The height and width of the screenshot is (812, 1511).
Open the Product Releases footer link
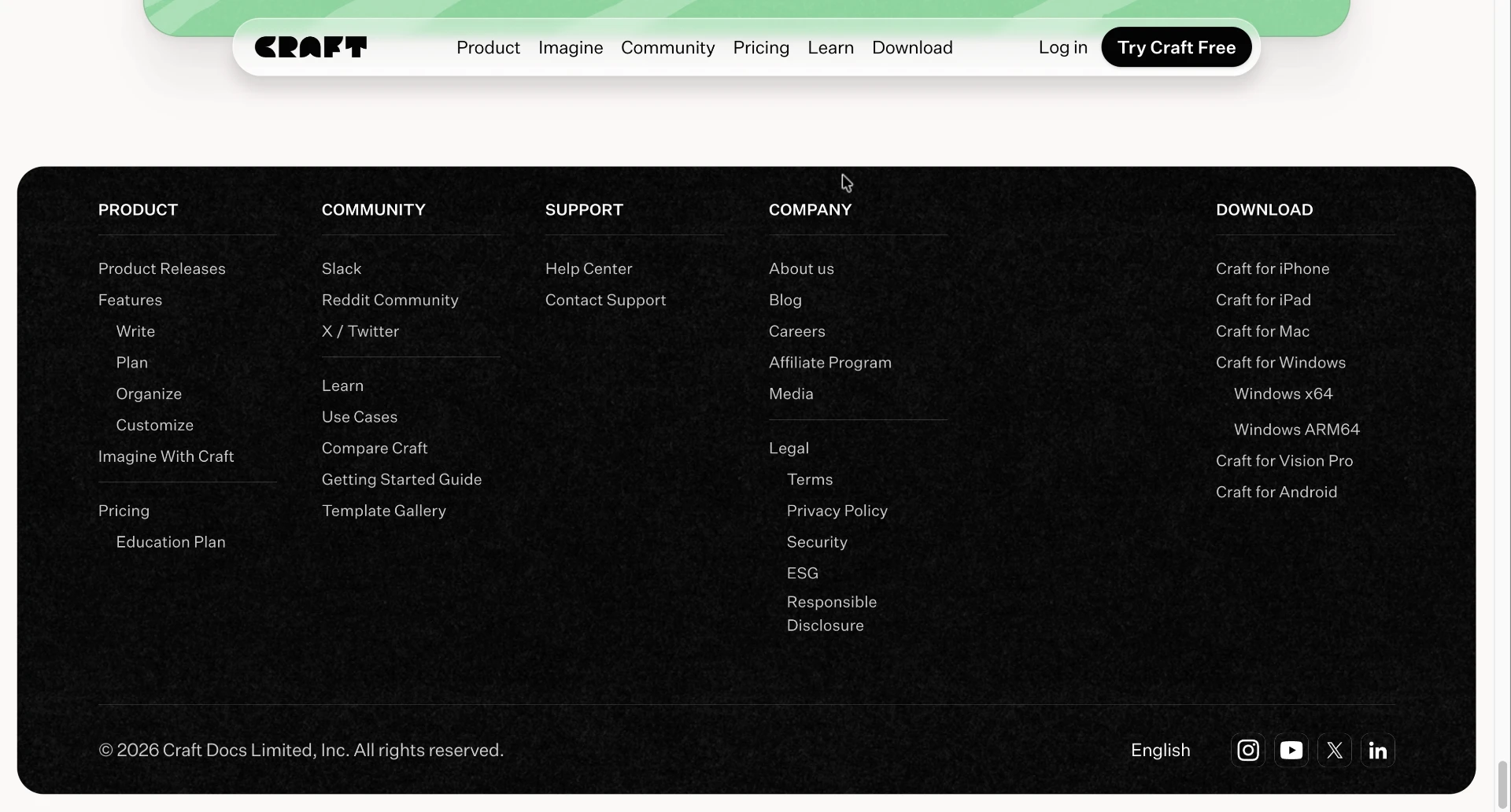[x=162, y=268]
